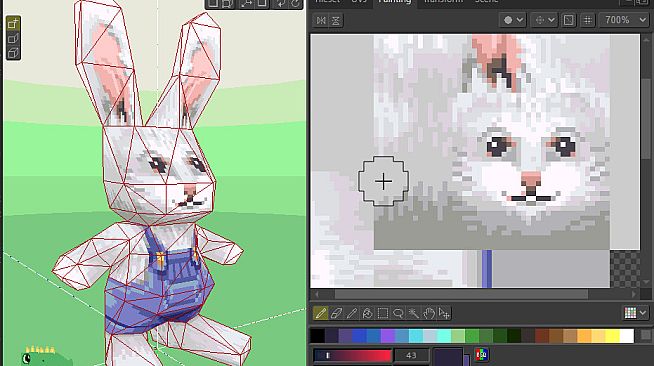Click the texture canvas vertical scrollbar

click(647, 118)
